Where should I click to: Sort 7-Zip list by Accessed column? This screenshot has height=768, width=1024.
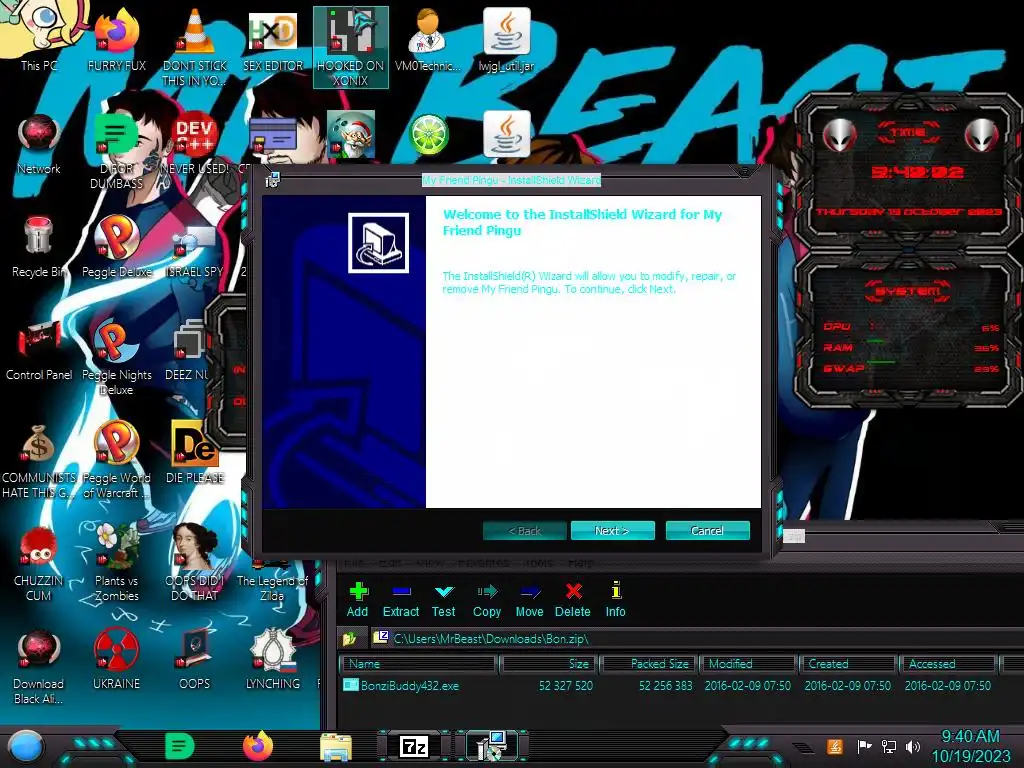tap(949, 664)
